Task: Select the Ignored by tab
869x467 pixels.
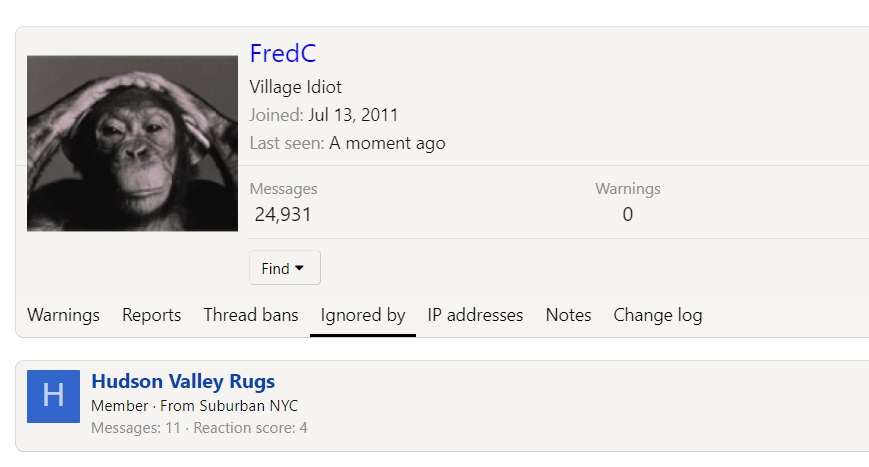Action: [x=363, y=315]
